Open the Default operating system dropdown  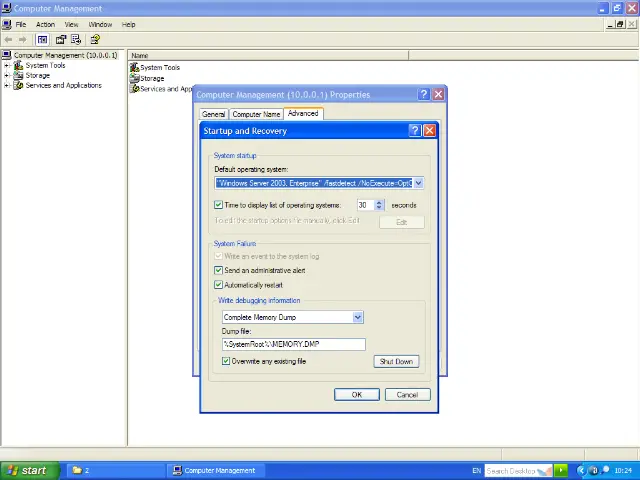(x=418, y=183)
